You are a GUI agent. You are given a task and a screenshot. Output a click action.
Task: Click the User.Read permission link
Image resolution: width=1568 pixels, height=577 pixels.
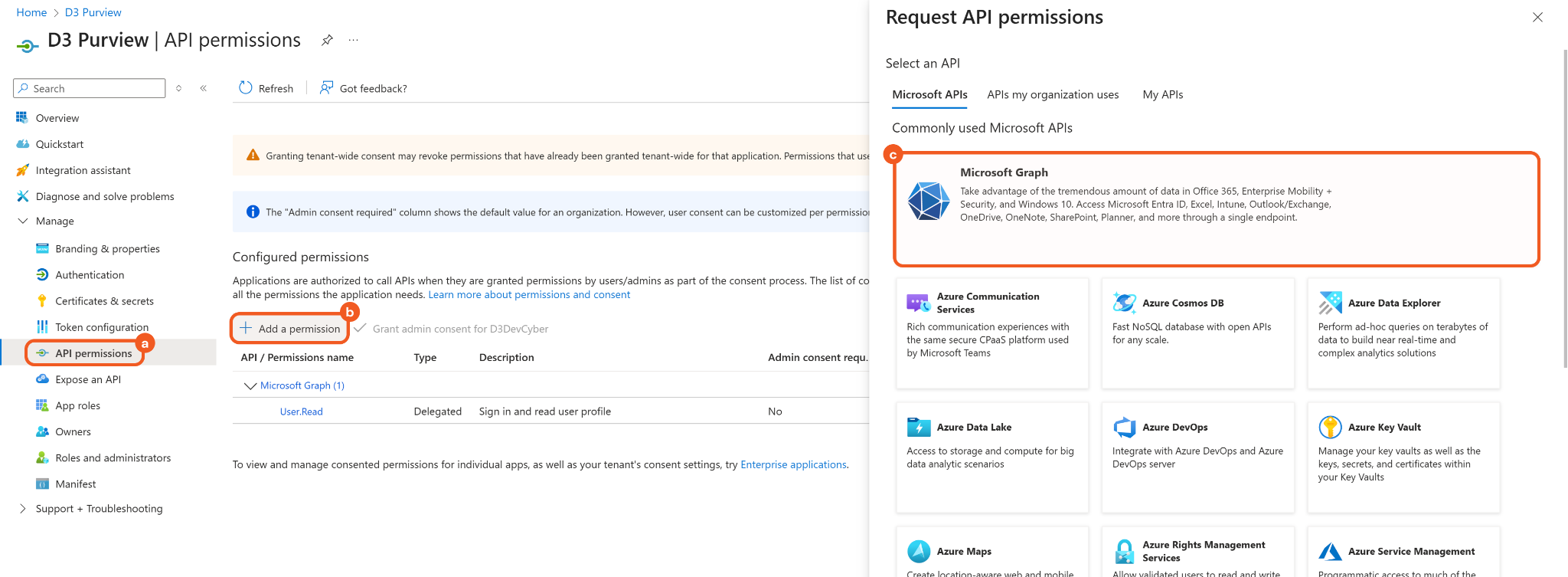point(301,411)
